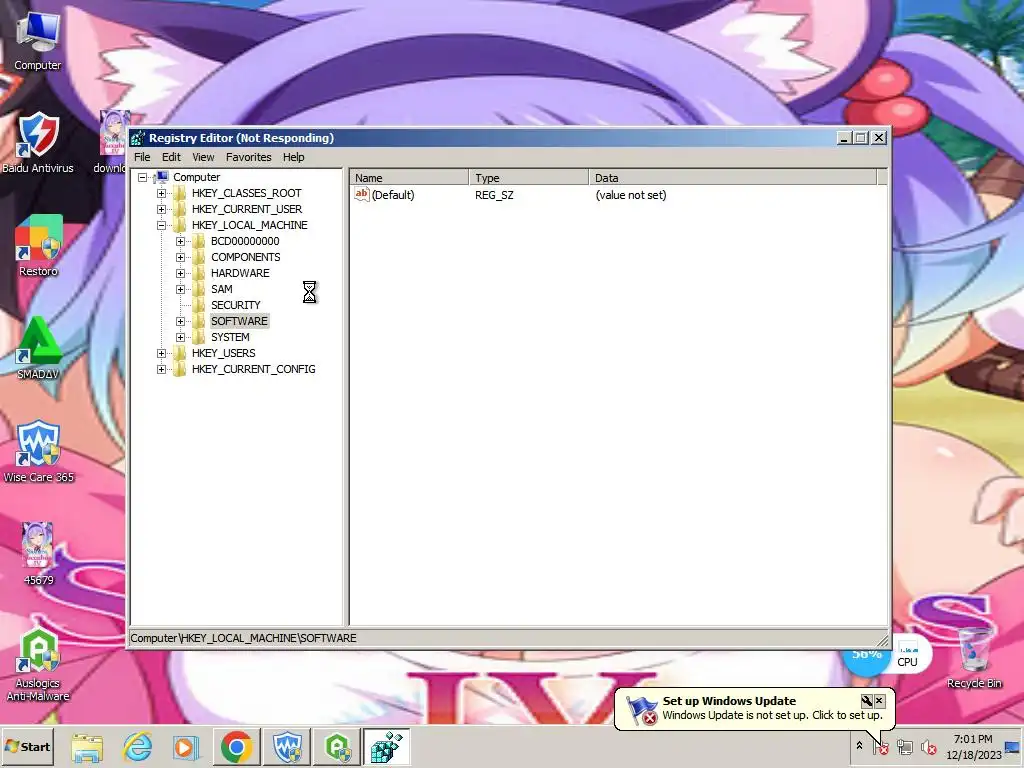
Task: Open the balloon's wrench options icon
Action: coord(867,701)
